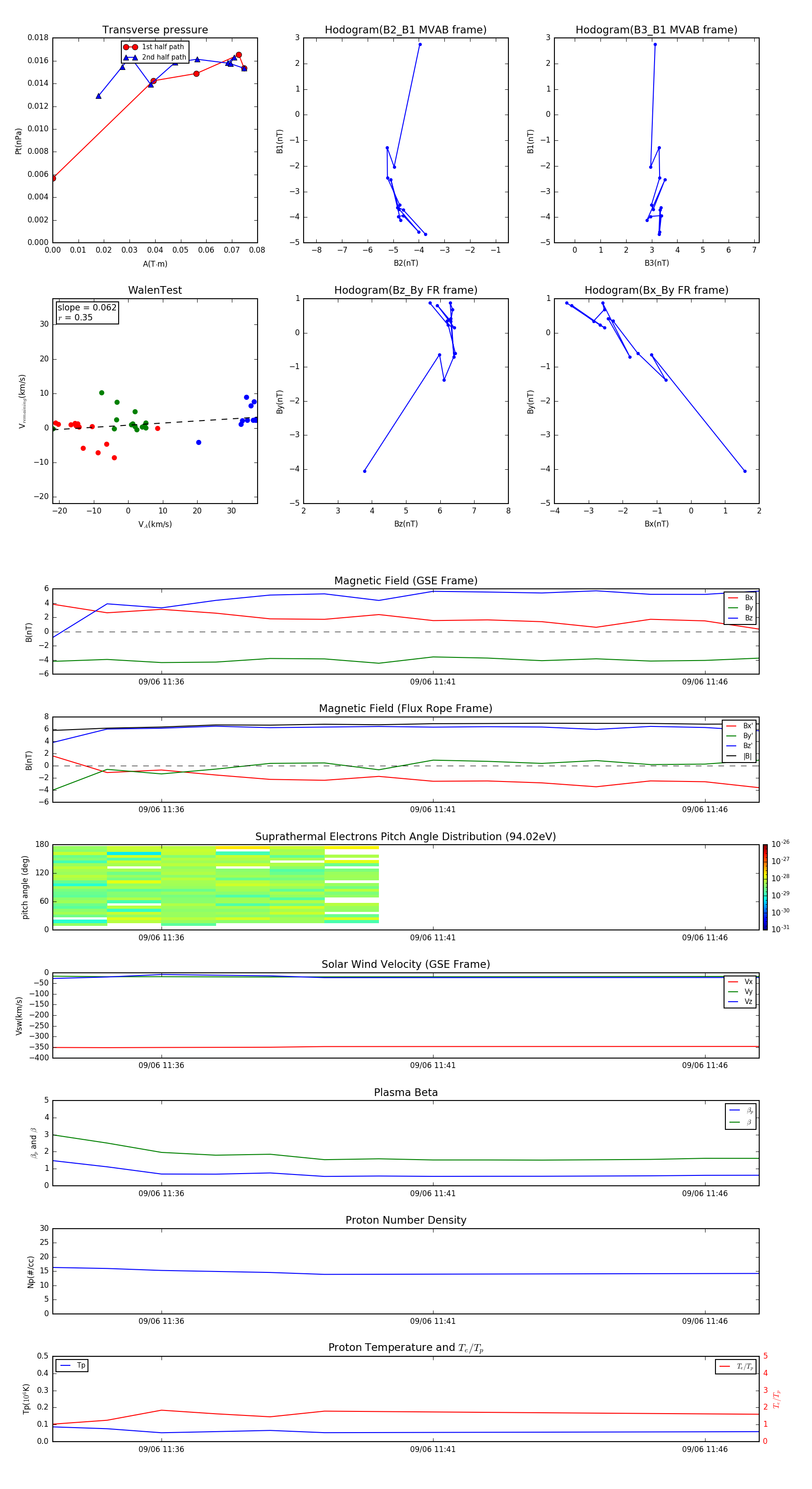This screenshot has width=812, height=1489.
Task: Click 'Bz(nT)' x-axis label of hodogram
Action: click(x=406, y=524)
